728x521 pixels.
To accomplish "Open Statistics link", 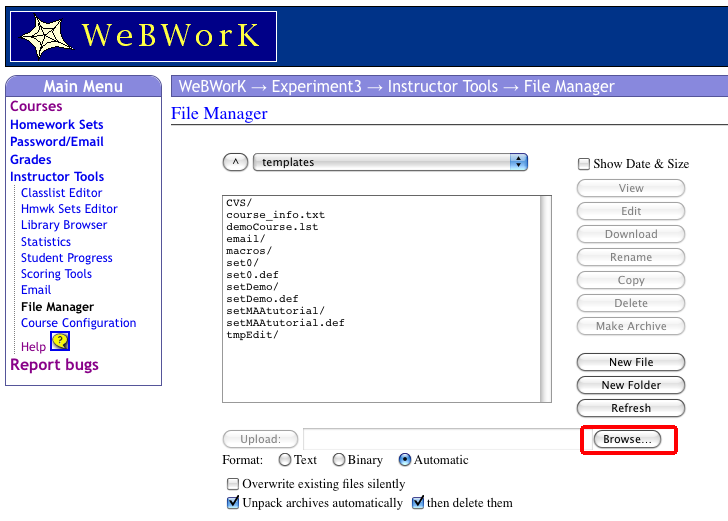I will [x=46, y=242].
